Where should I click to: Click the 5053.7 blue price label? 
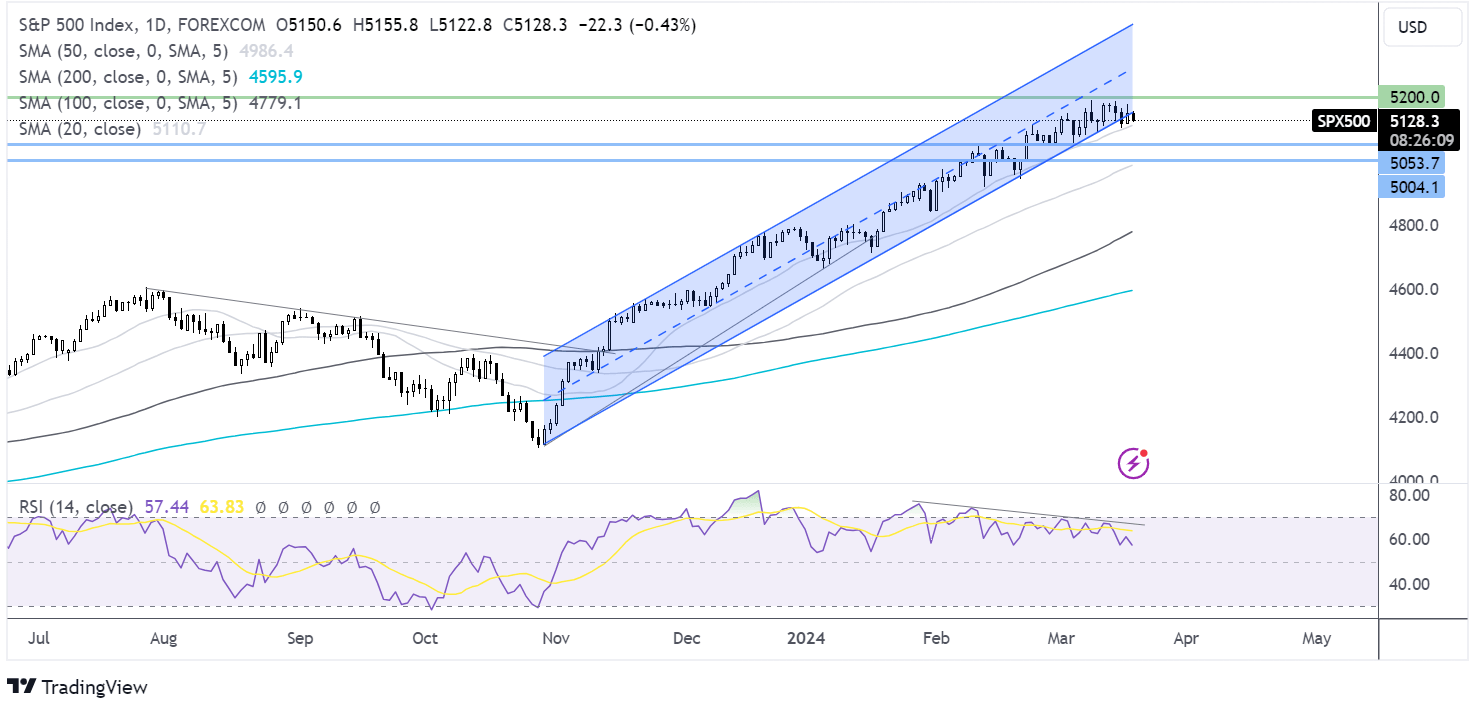[1414, 163]
